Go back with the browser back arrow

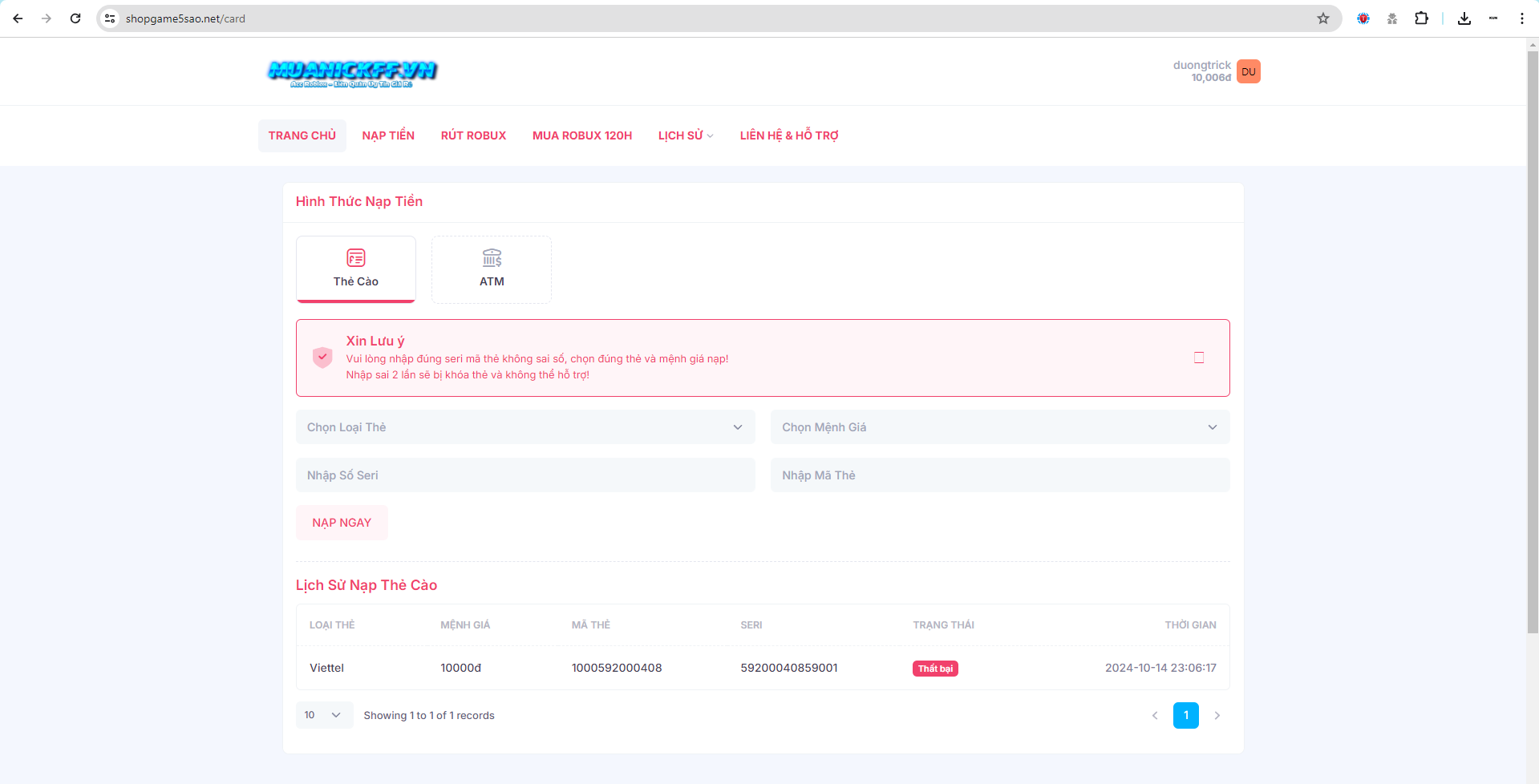[18, 18]
